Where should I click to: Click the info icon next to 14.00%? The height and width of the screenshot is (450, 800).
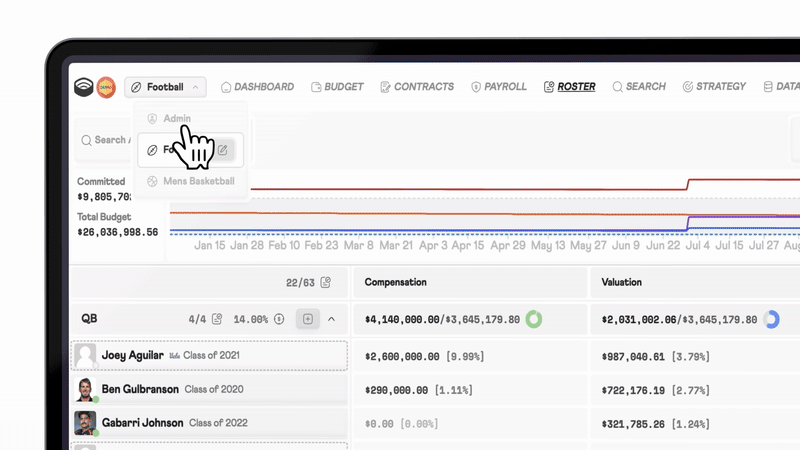pos(279,320)
